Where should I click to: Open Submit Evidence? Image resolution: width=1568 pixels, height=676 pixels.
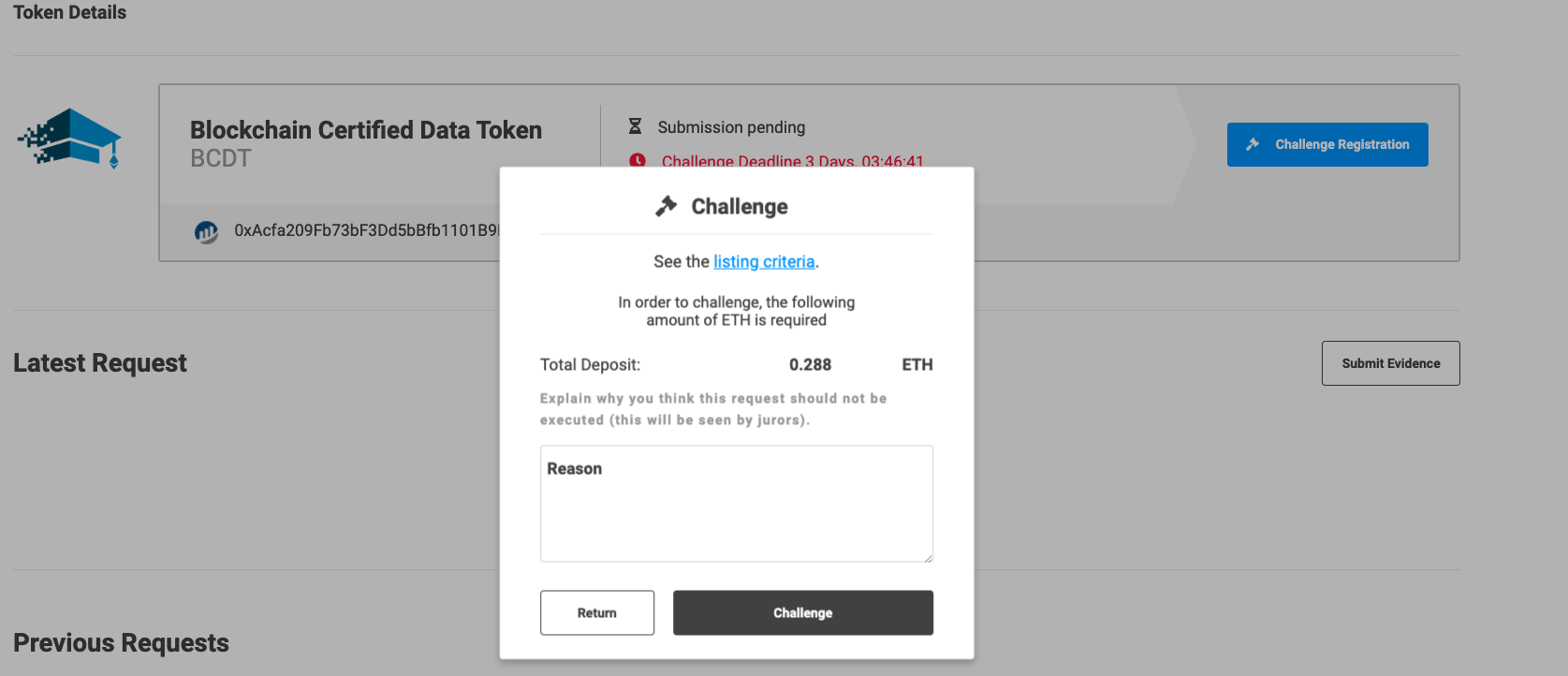tap(1390, 363)
